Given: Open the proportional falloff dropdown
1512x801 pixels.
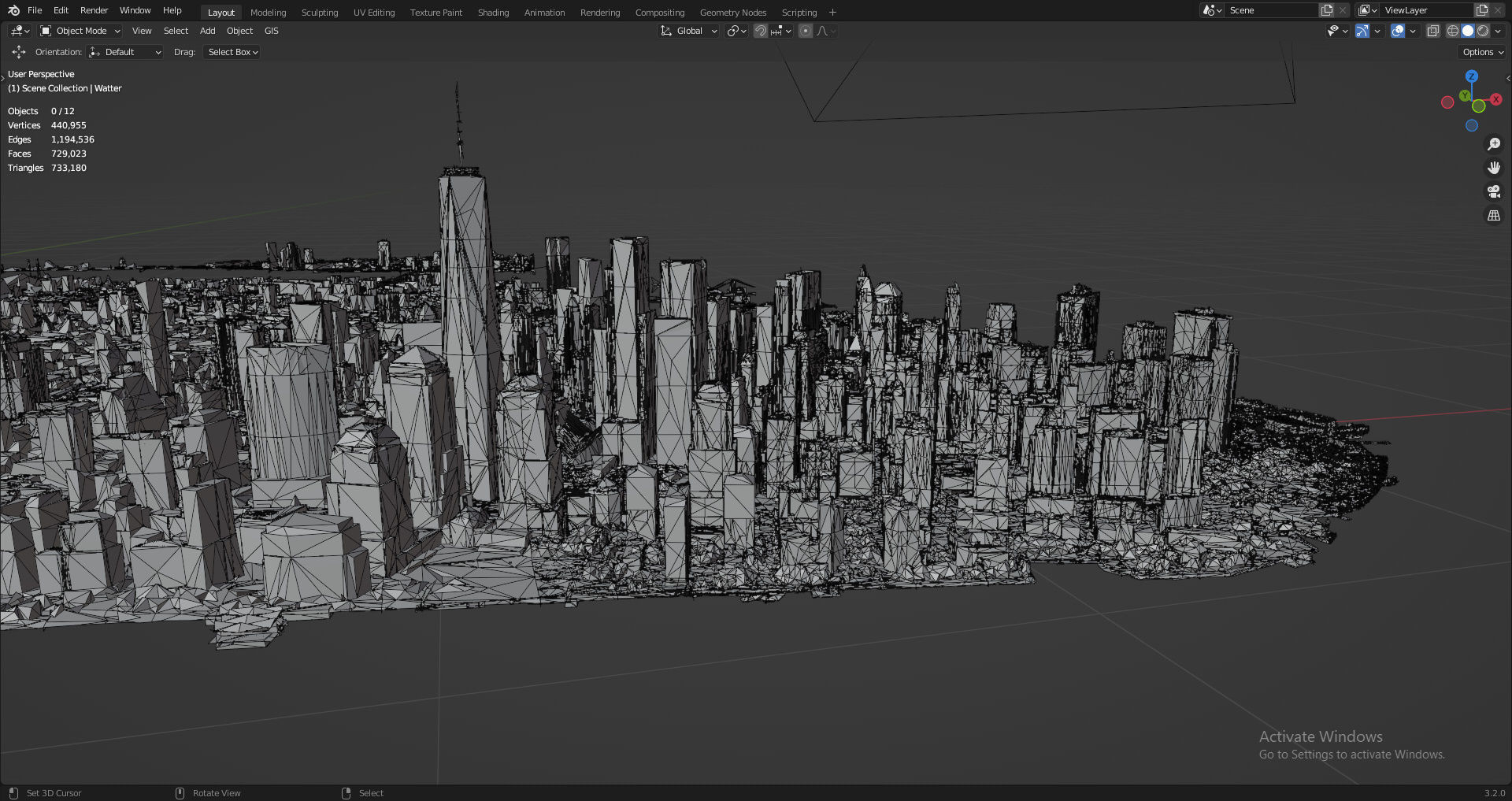Looking at the screenshot, I should [x=826, y=31].
